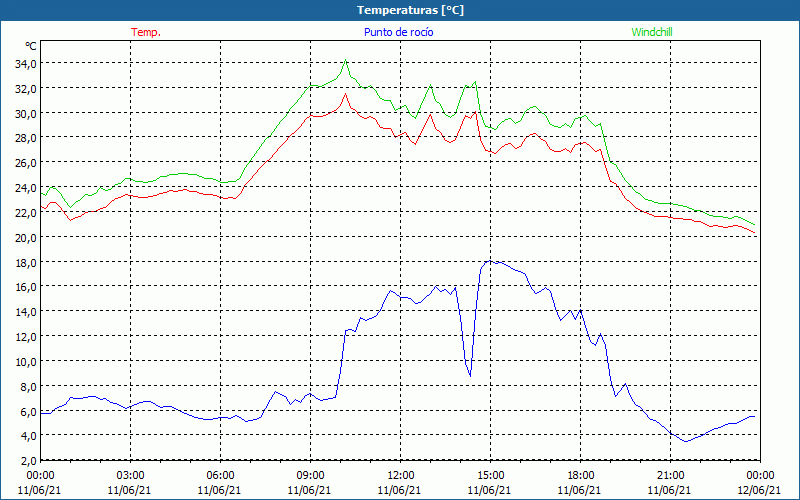The width and height of the screenshot is (800, 500).
Task: Click the 12:00 time axis label
Action: (x=401, y=475)
